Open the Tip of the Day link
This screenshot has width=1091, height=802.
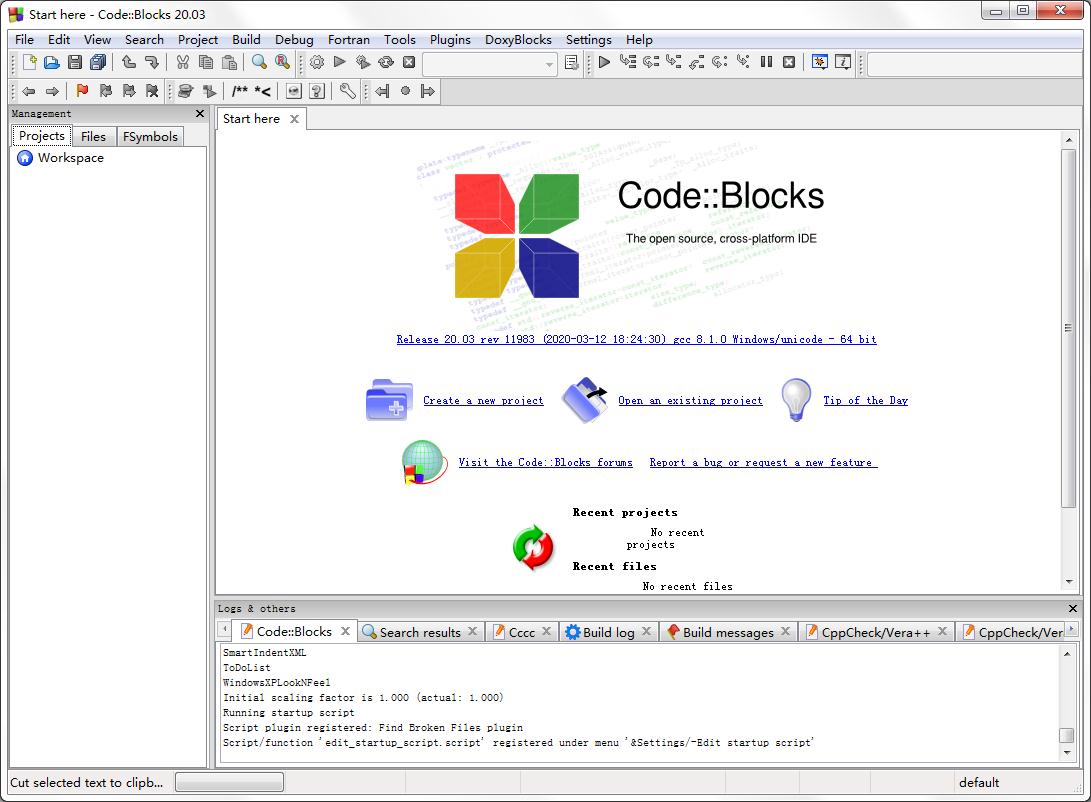tap(866, 400)
